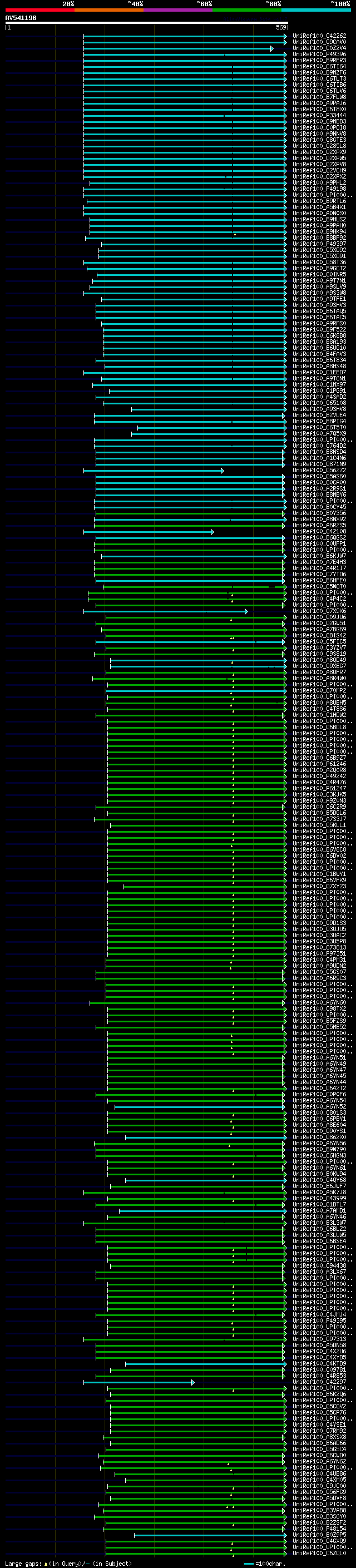356x1568 pixels.
Task: Click label UniRef100_Q871N9
Action: (x=319, y=464)
